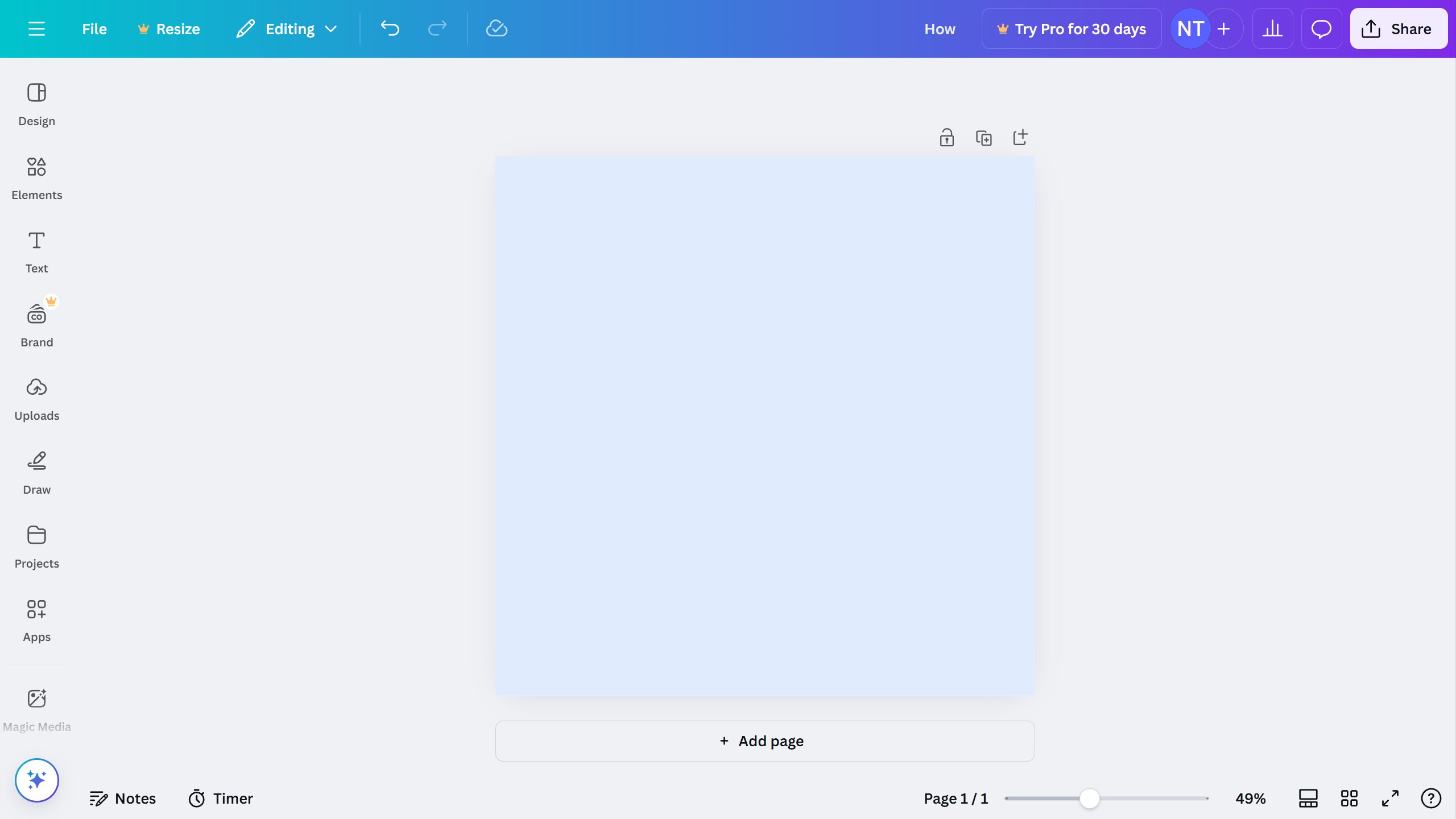1456x819 pixels.
Task: Toggle the page lock
Action: click(x=946, y=137)
